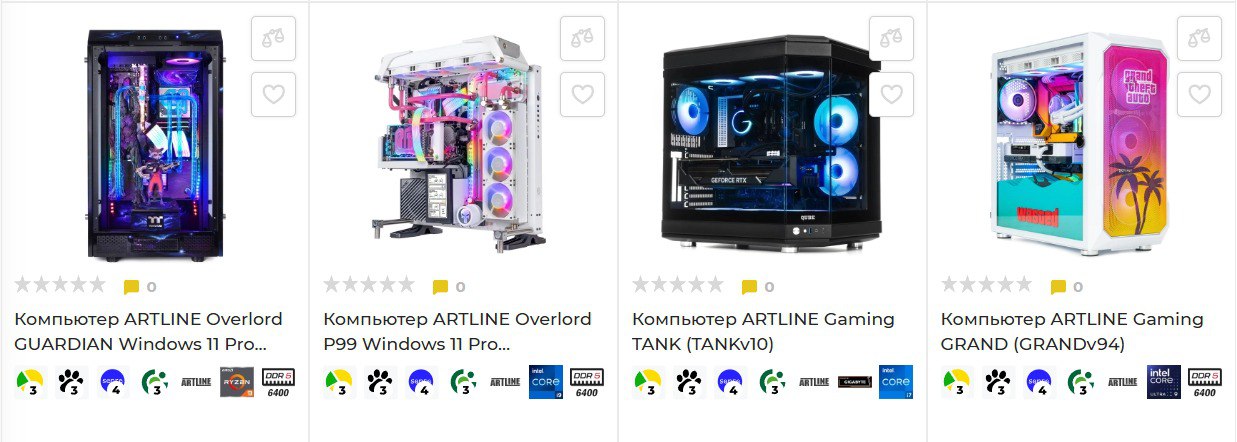Click compare scales icon for Gaming TANK
The width and height of the screenshot is (1237, 442).
(891, 38)
